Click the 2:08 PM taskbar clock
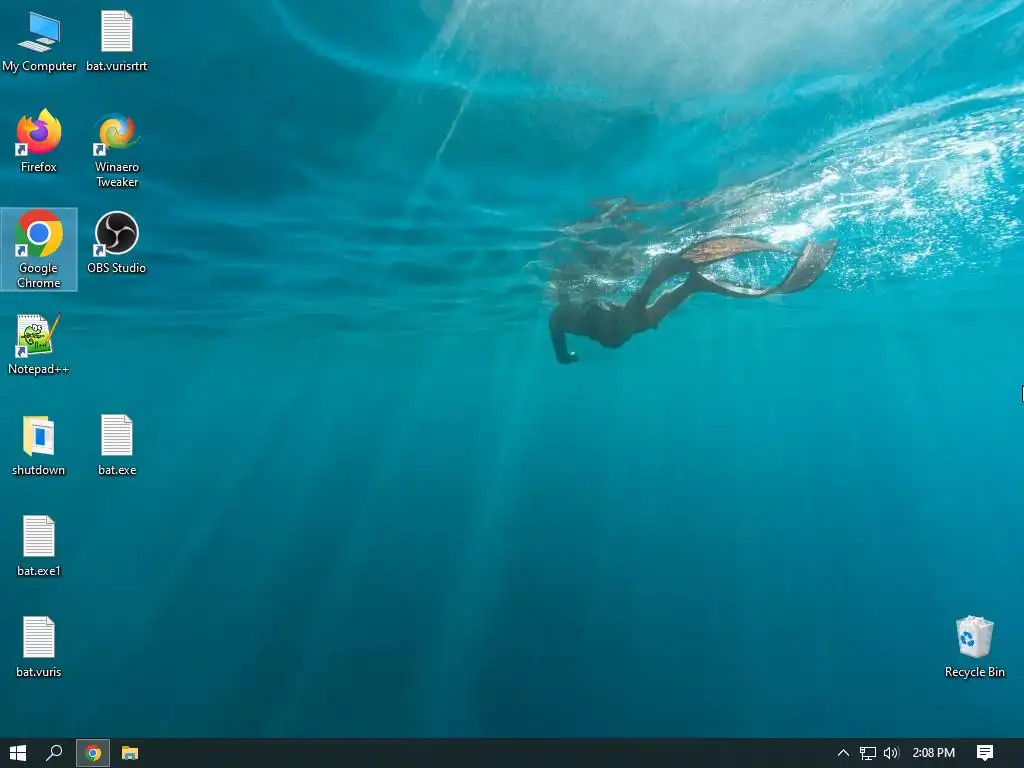This screenshot has width=1024, height=768. [933, 753]
